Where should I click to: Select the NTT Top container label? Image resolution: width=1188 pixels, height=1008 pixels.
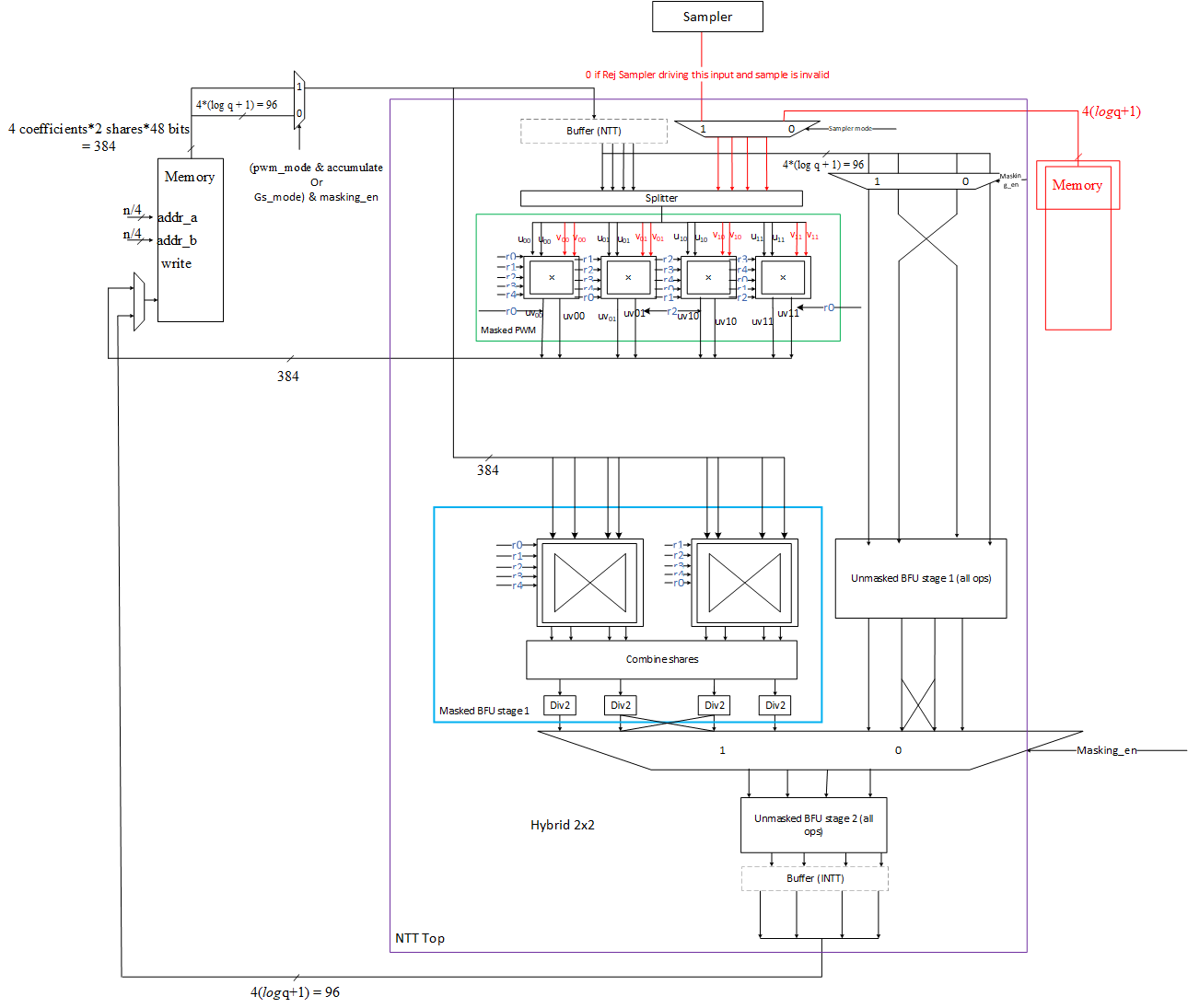coord(419,938)
